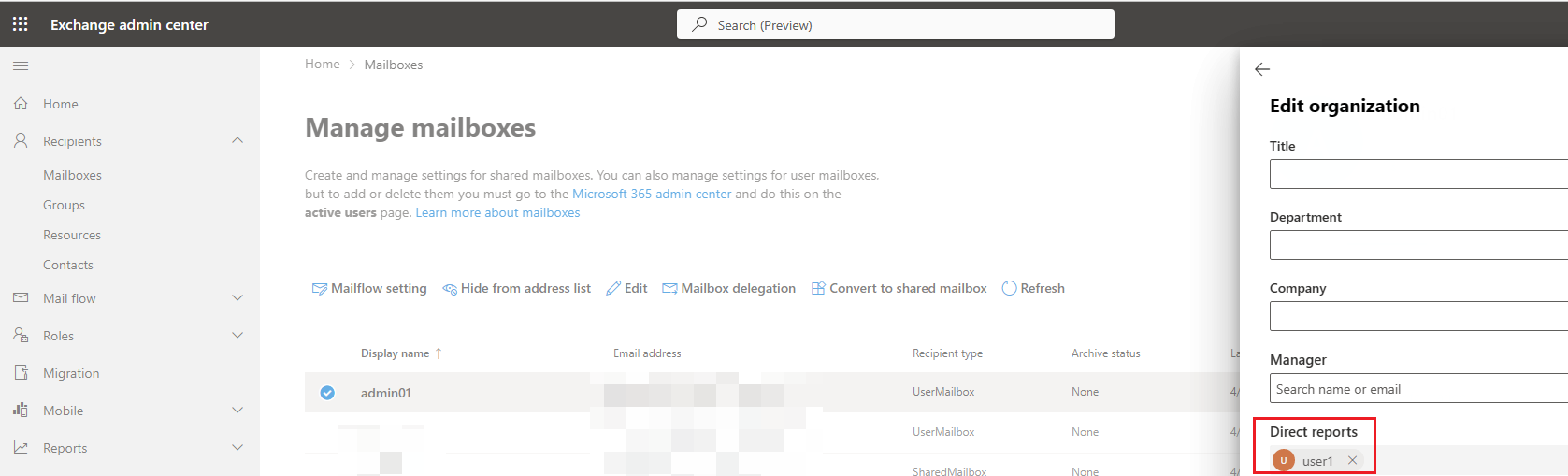Expand the Mobile section chevron

237,411
